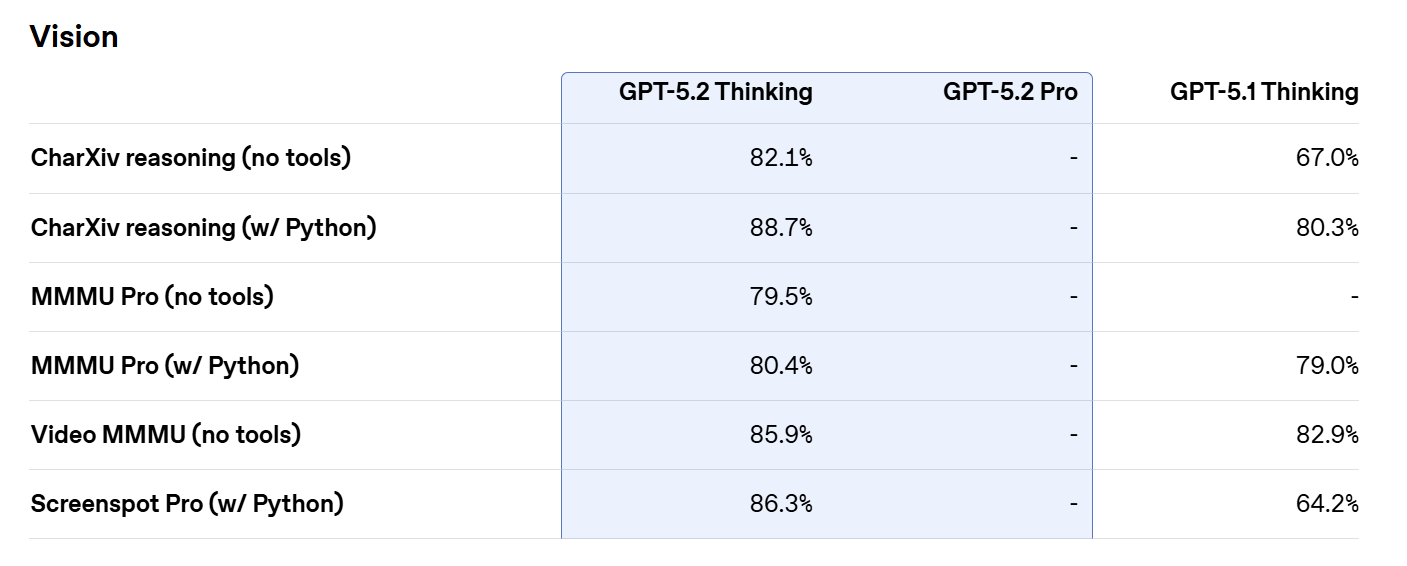This screenshot has width=1407, height=566.
Task: Click the Video MMMU (no tools) row label
Action: coord(166,435)
